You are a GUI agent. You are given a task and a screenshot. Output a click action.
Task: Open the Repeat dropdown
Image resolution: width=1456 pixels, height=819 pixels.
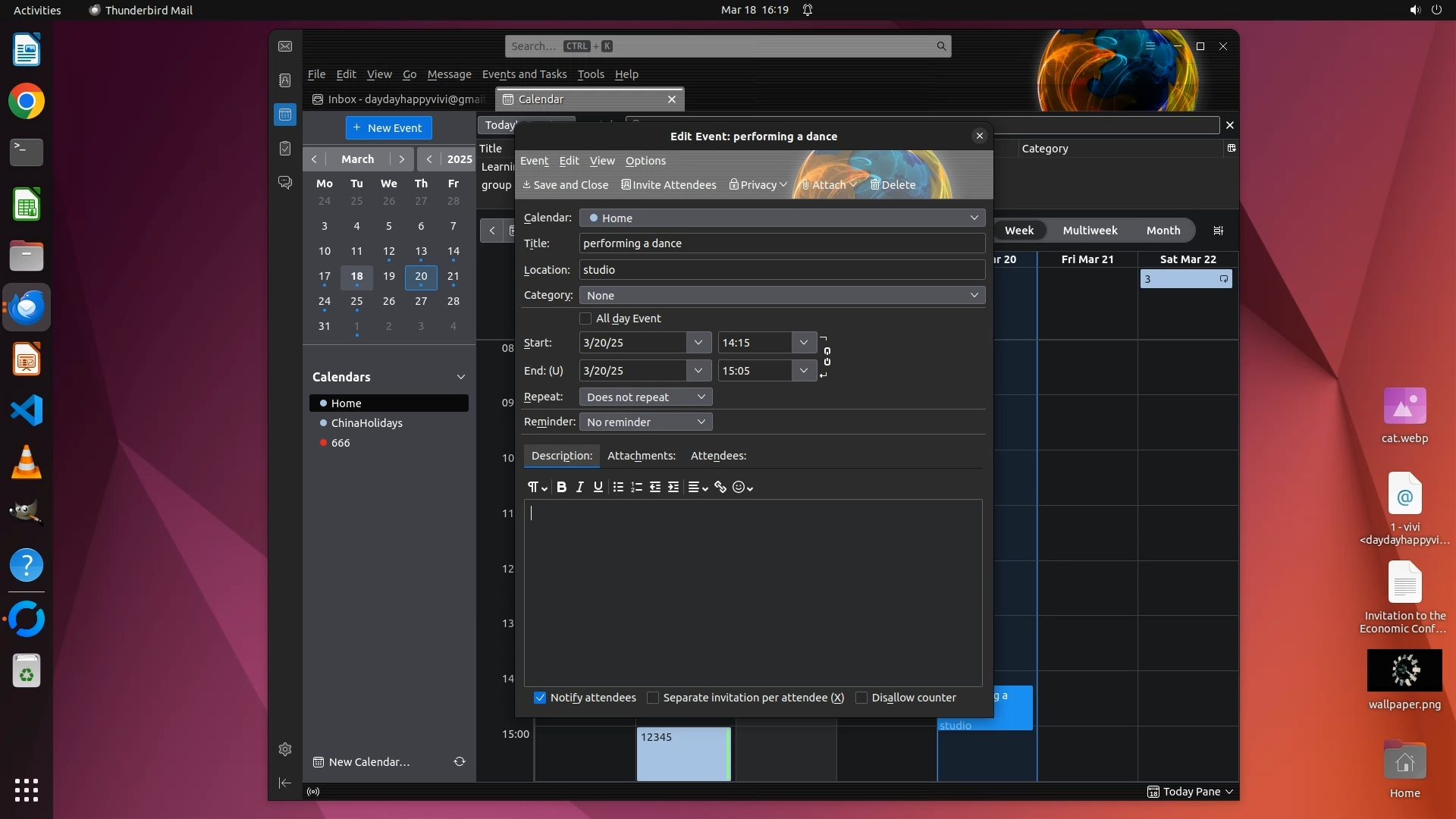tap(645, 397)
